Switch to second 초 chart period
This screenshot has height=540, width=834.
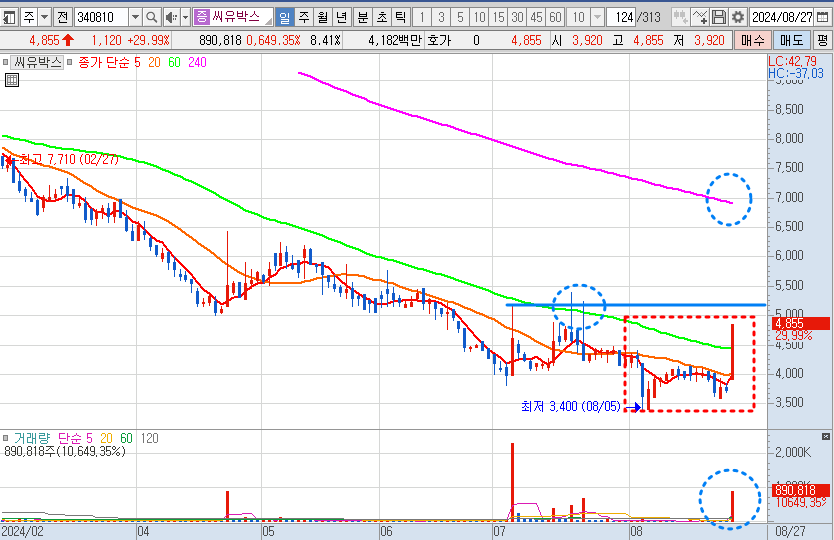(382, 18)
